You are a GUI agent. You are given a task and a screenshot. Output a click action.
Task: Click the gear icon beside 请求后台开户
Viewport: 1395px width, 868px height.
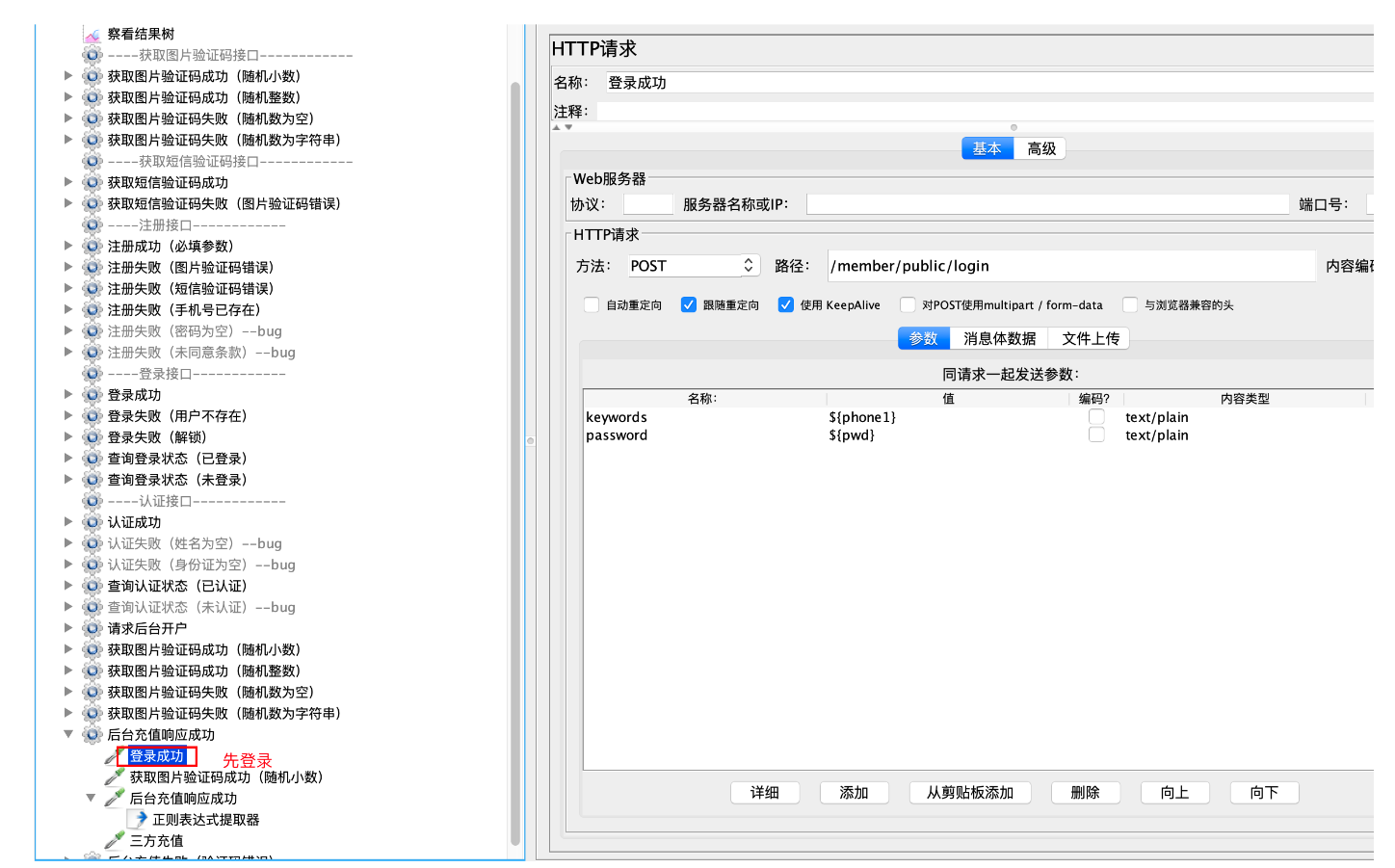tap(92, 628)
